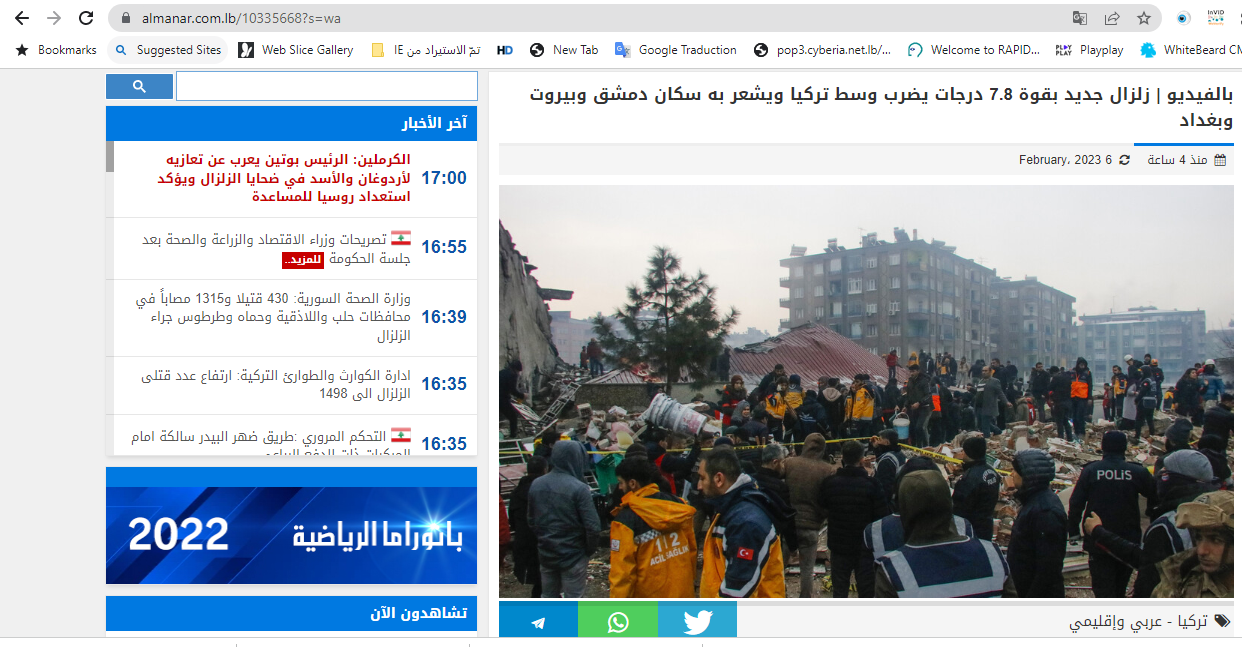
Task: Open the share page icon in address bar
Action: pos(1112,18)
